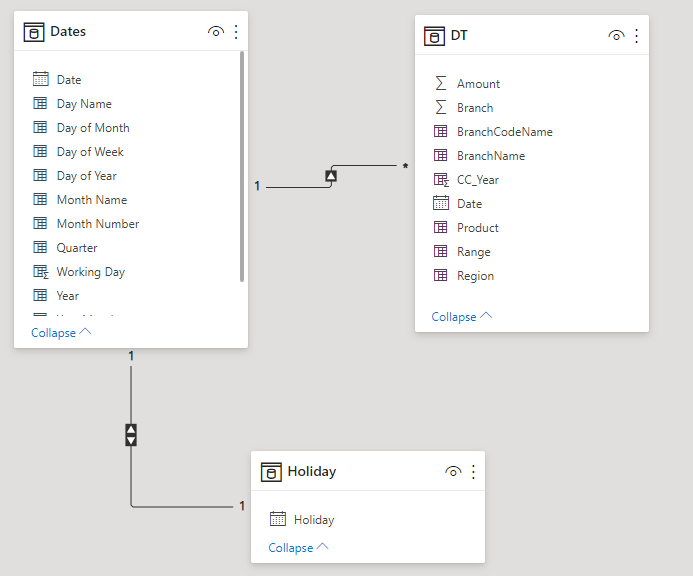The width and height of the screenshot is (693, 576).
Task: Click the calendar icon beside Date in Dates
Action: point(41,79)
